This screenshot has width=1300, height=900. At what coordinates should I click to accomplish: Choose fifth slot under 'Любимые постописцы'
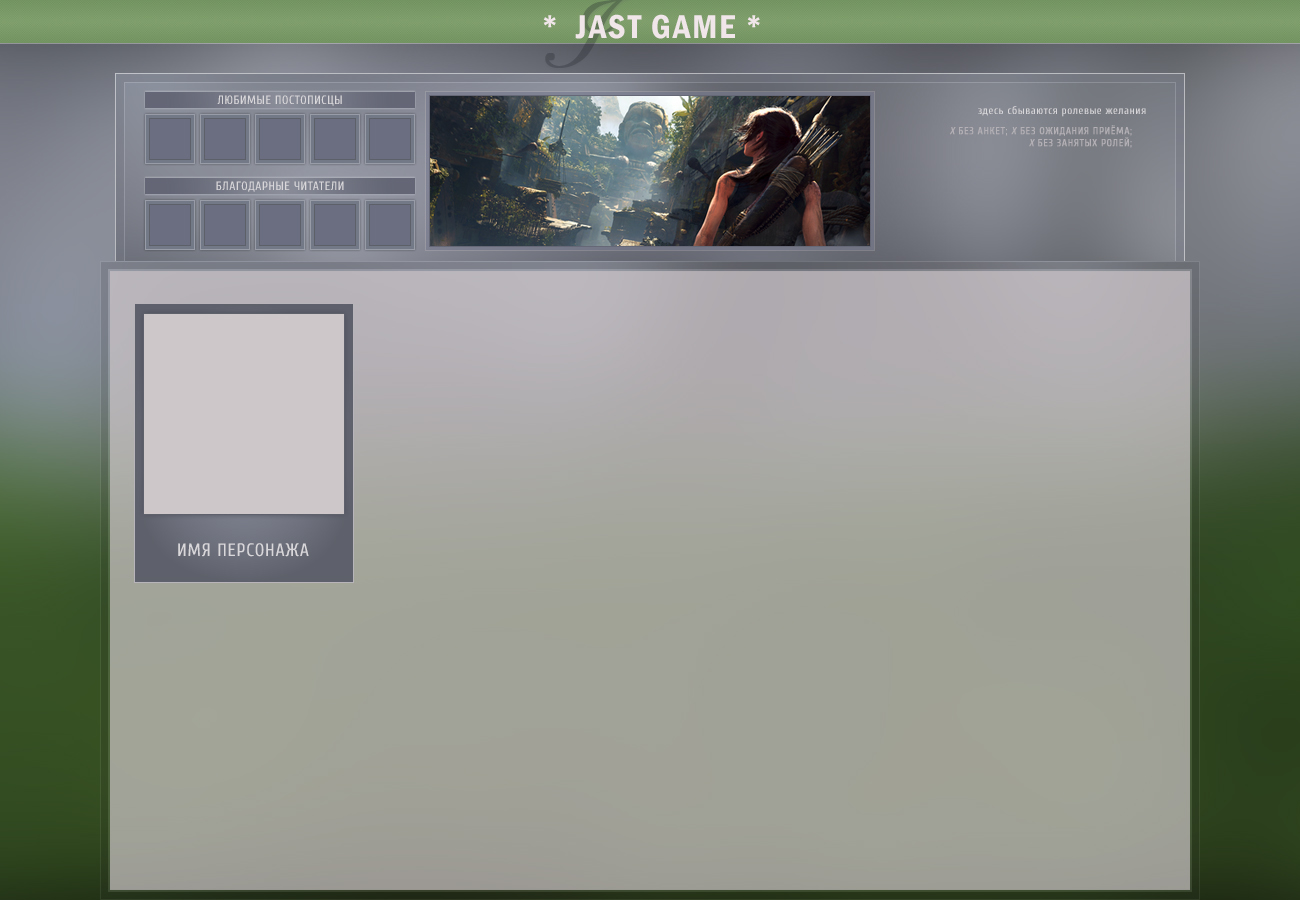(390, 139)
